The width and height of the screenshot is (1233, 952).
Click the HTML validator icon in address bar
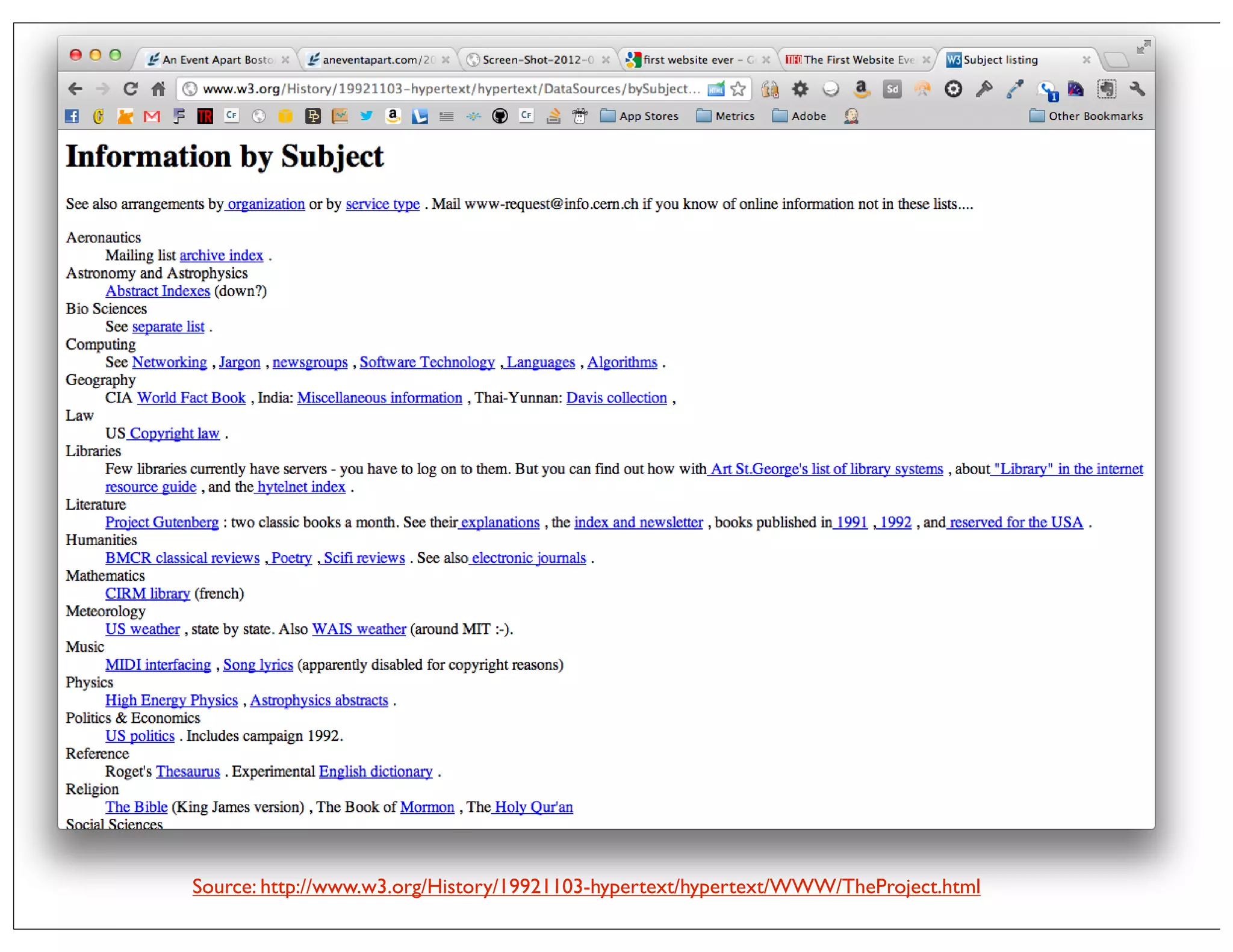point(716,89)
